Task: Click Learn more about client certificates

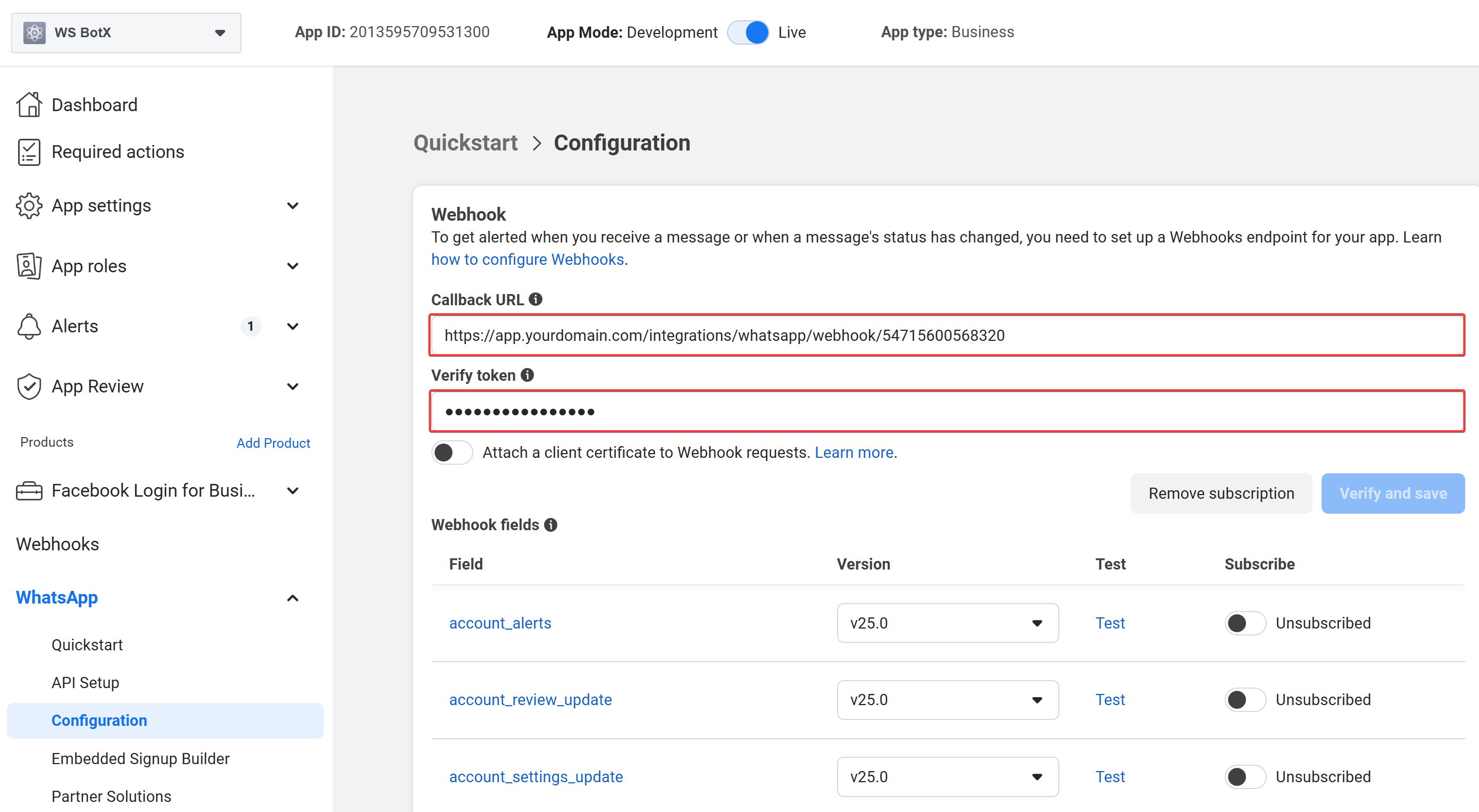Action: click(x=854, y=453)
